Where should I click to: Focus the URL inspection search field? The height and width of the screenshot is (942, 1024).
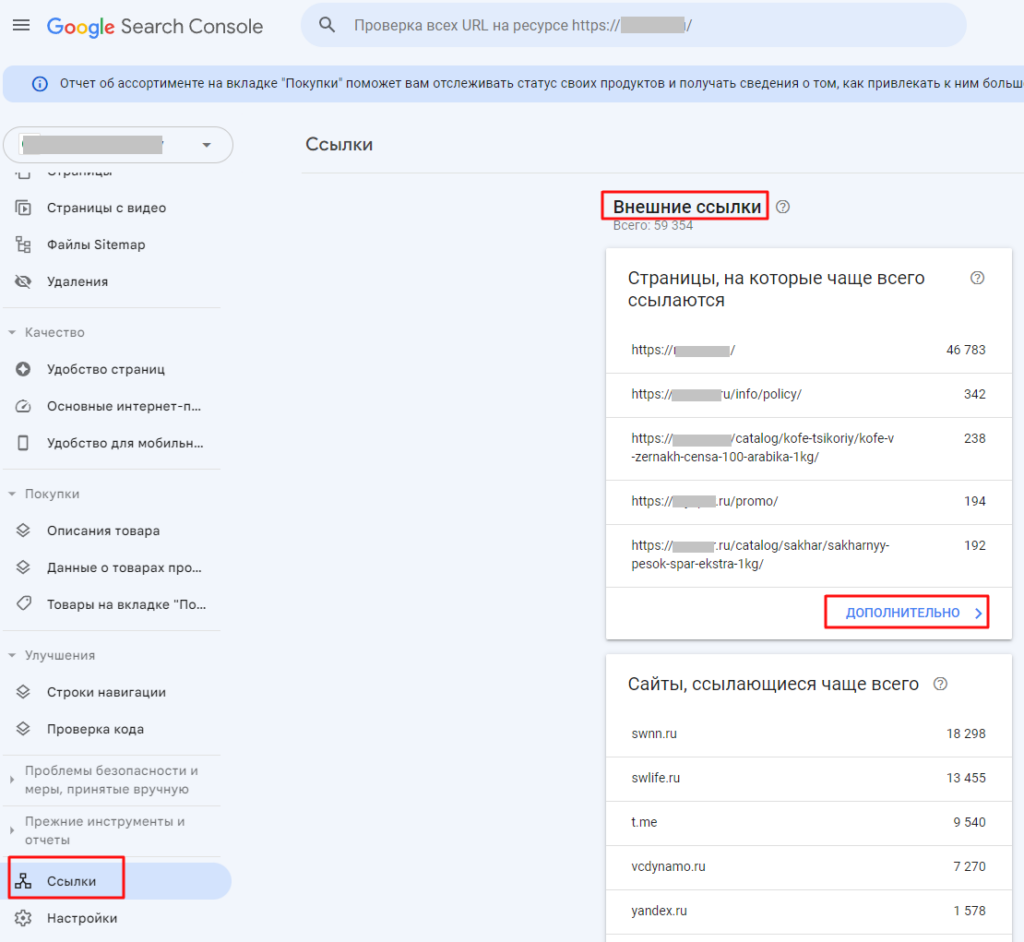(633, 25)
